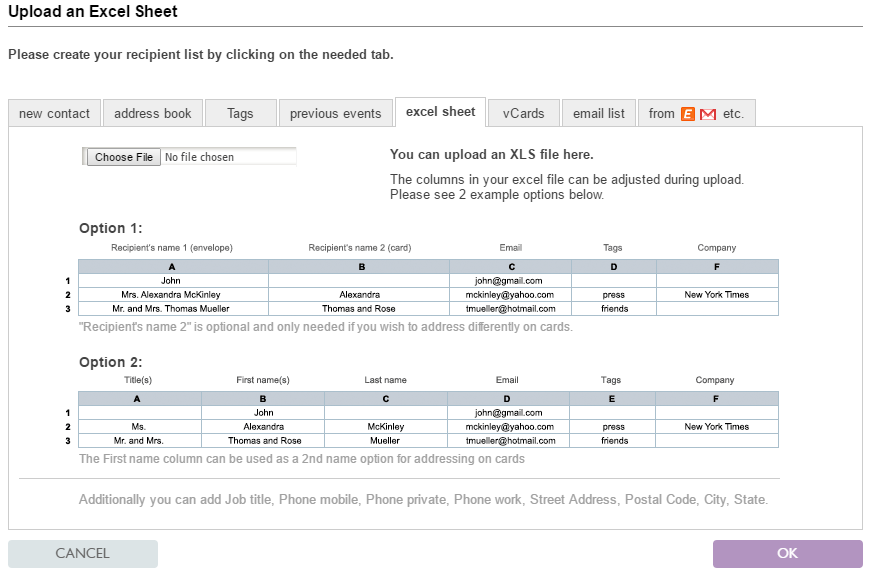Viewport: 870px width, 575px height.
Task: Click tmueller@hotmail.com in Option 2 table
Action: click(x=508, y=441)
